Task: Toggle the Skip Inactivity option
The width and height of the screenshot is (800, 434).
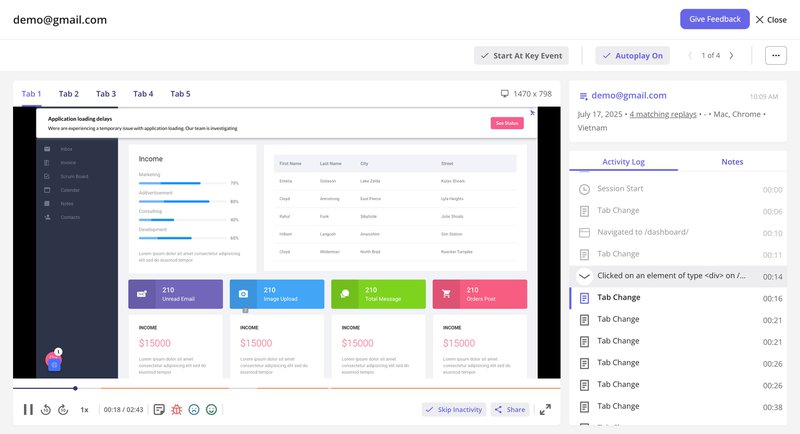Action: coord(453,409)
